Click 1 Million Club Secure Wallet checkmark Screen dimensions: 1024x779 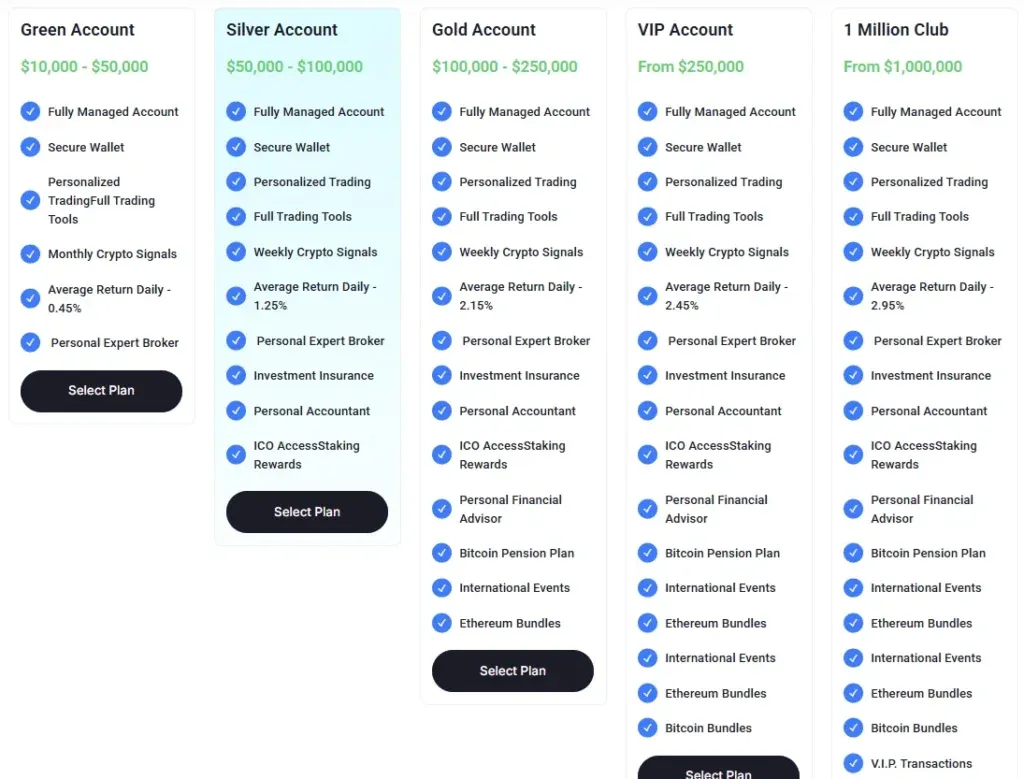853,147
